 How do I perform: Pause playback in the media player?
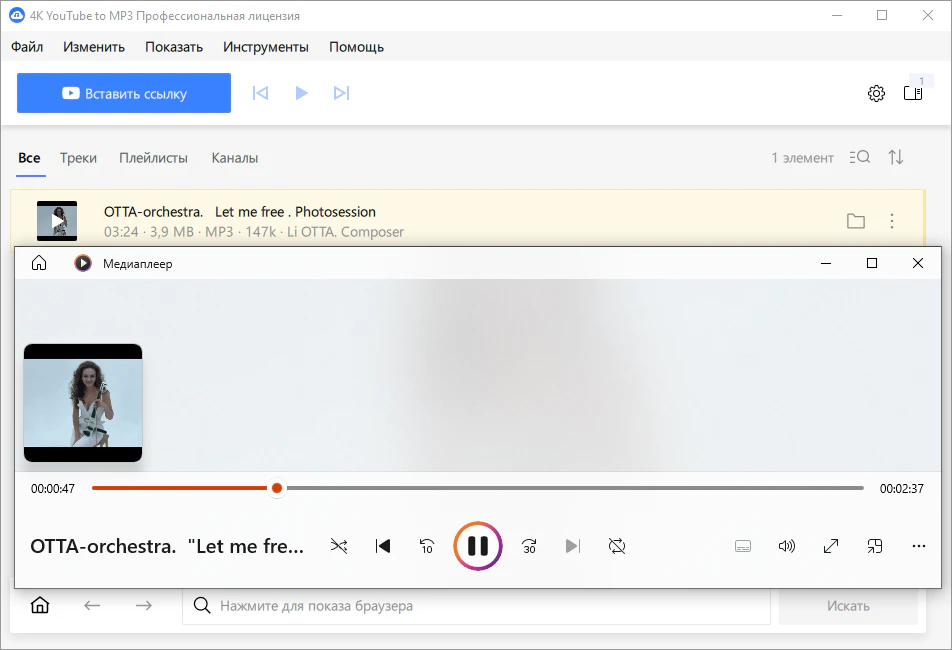pos(478,546)
